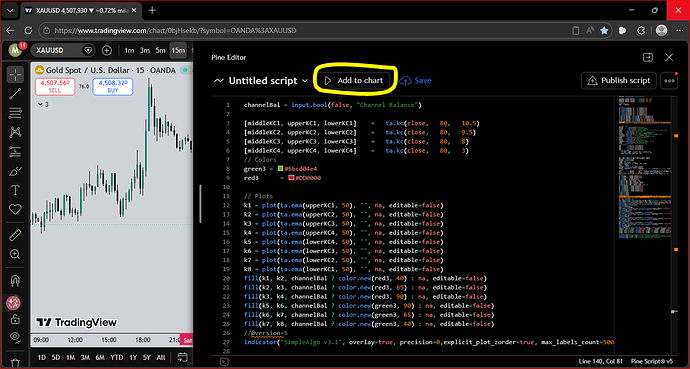This screenshot has width=690, height=369.
Task: Select the text annotation tool
Action: pos(15,190)
